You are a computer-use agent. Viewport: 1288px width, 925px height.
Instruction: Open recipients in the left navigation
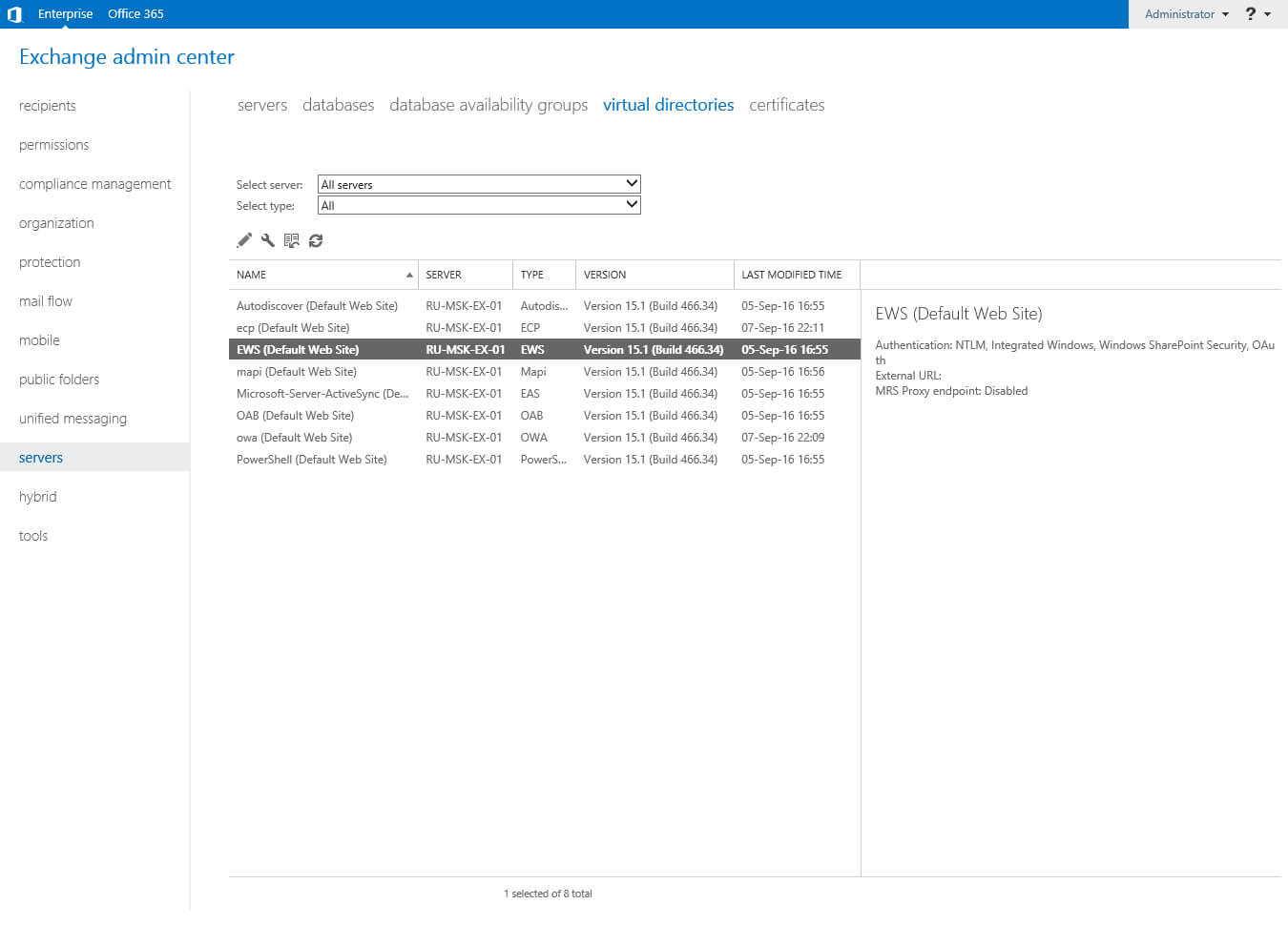coord(48,106)
